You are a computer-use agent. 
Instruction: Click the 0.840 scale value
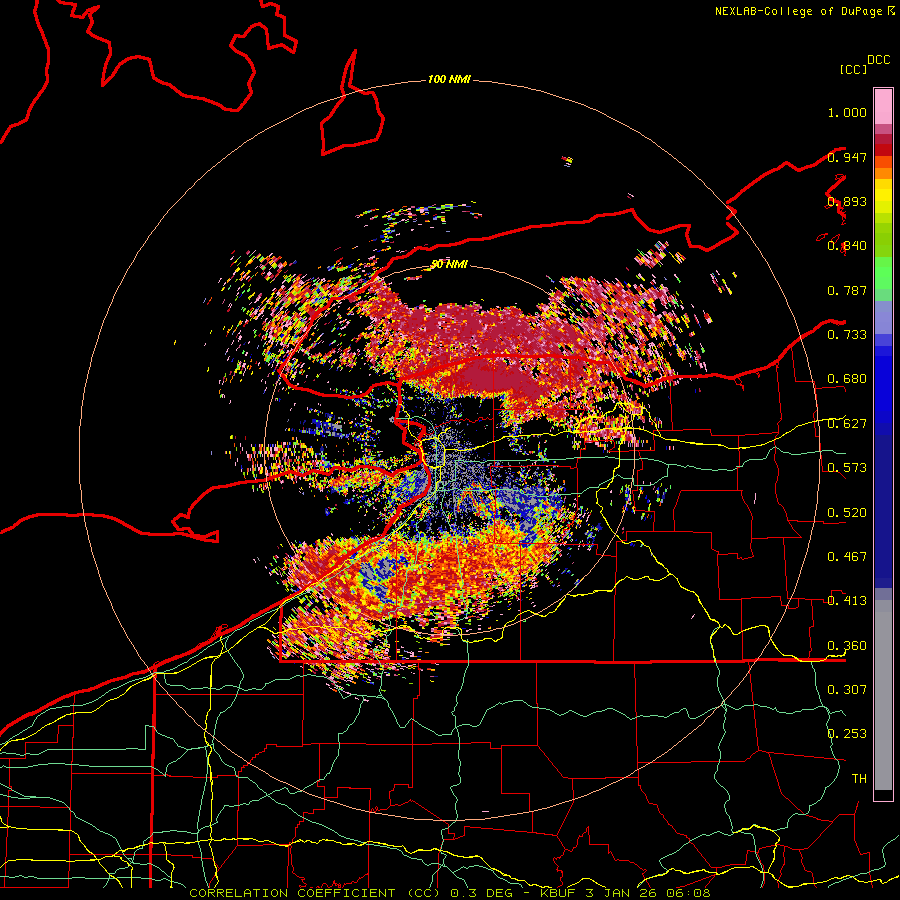click(847, 246)
